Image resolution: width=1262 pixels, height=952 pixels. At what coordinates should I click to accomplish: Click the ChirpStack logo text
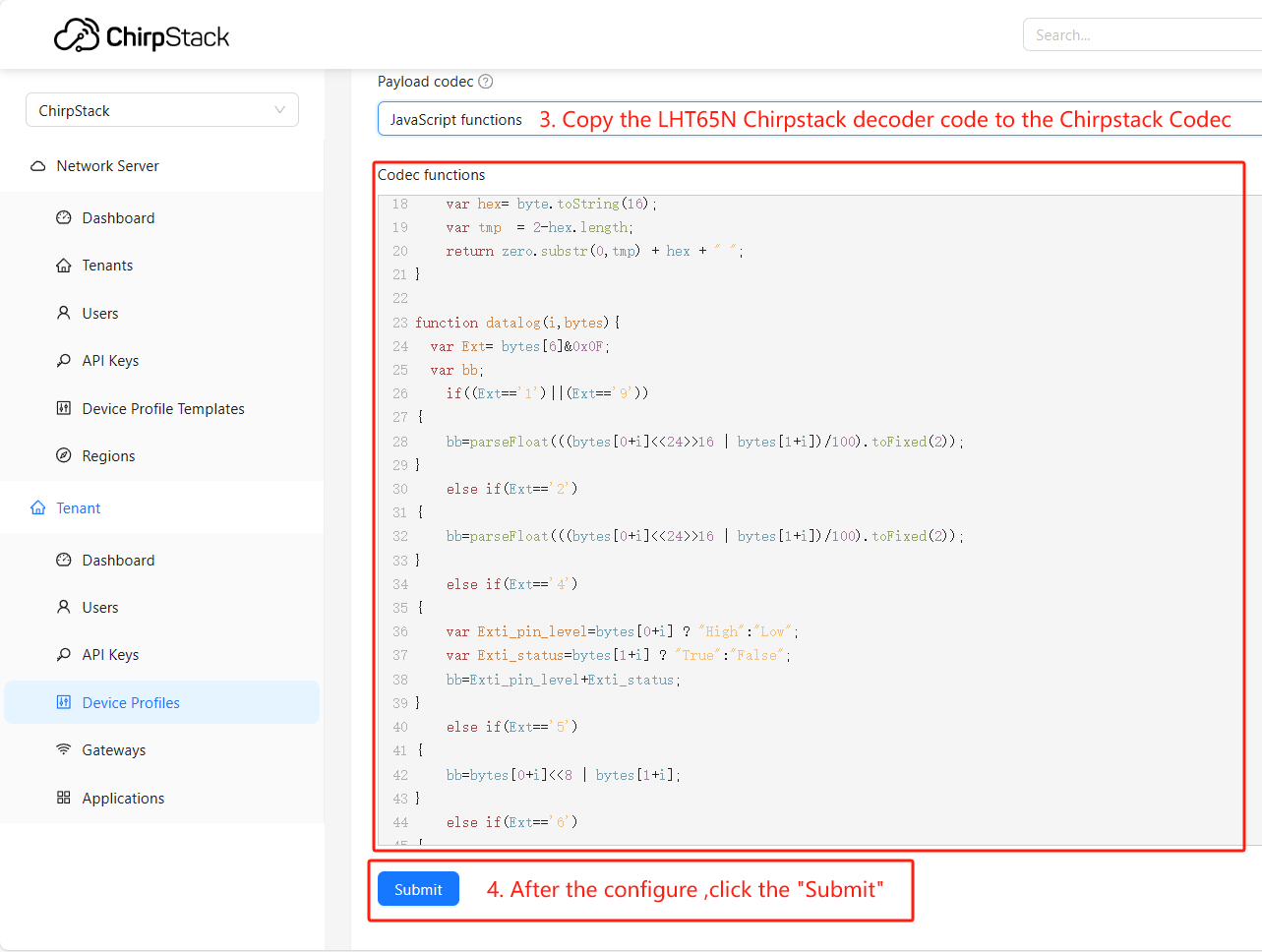point(167,37)
